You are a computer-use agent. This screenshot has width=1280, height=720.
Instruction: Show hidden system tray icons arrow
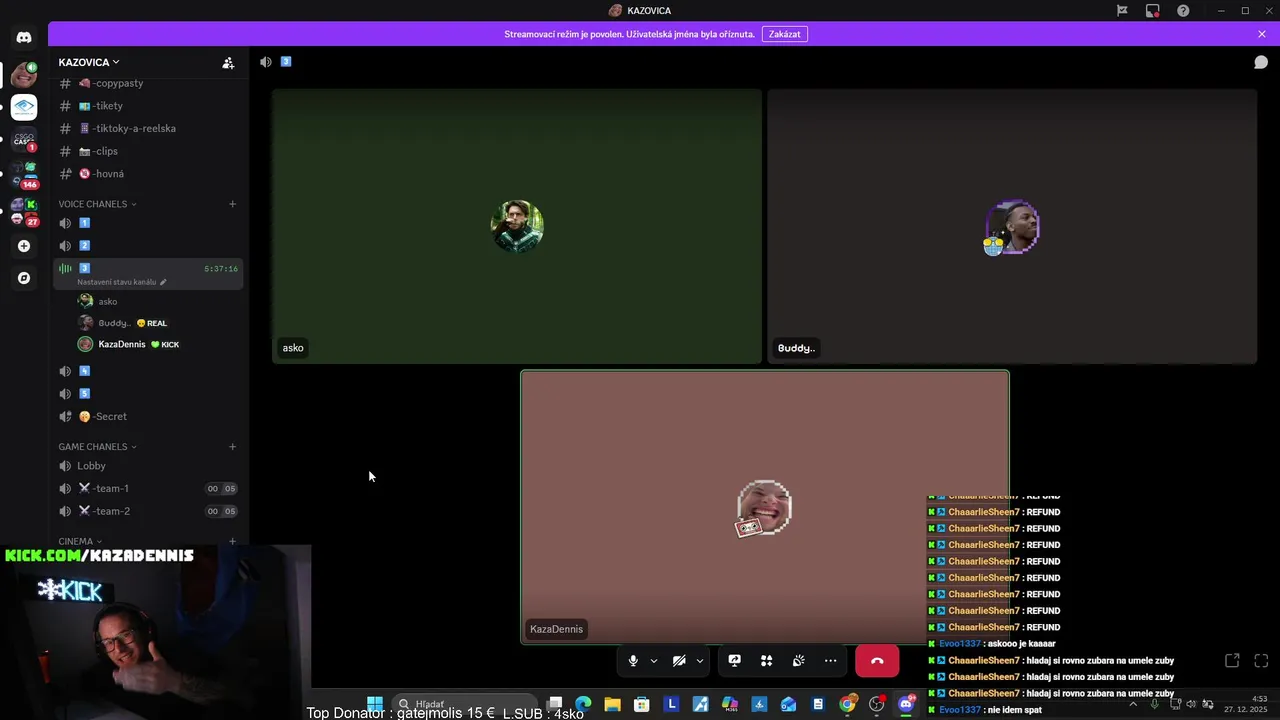(1133, 704)
